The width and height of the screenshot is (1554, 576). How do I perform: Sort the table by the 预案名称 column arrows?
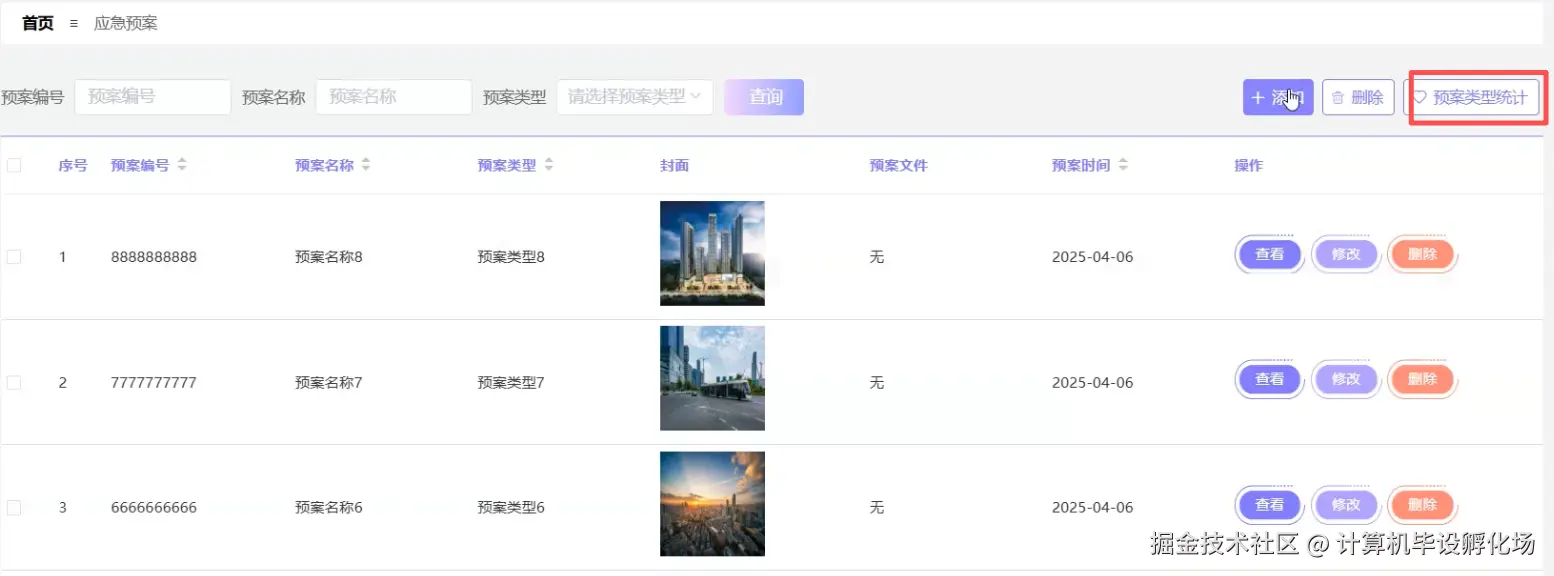click(x=367, y=164)
